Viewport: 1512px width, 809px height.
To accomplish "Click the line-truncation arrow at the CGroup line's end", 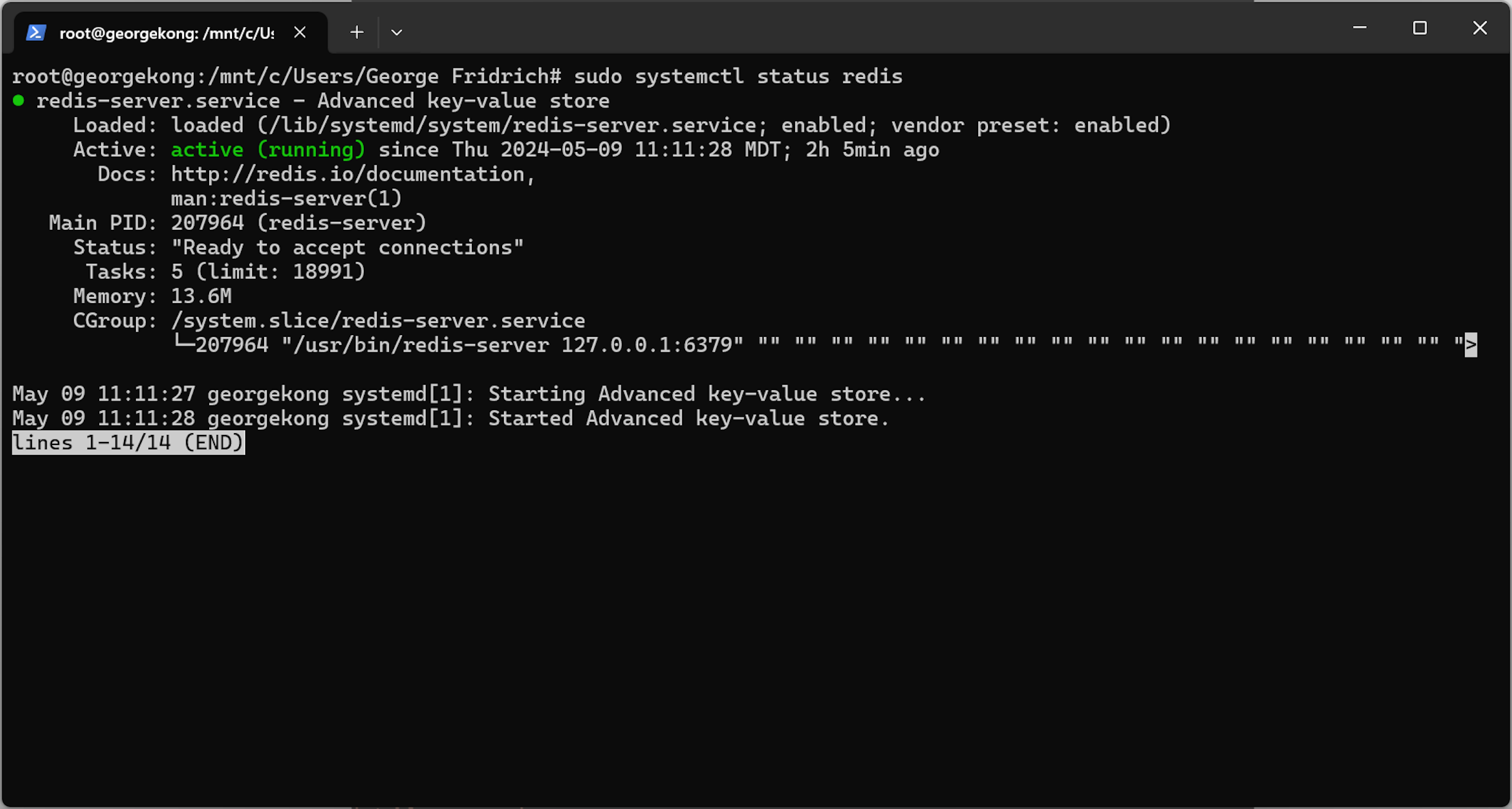I will coord(1471,345).
